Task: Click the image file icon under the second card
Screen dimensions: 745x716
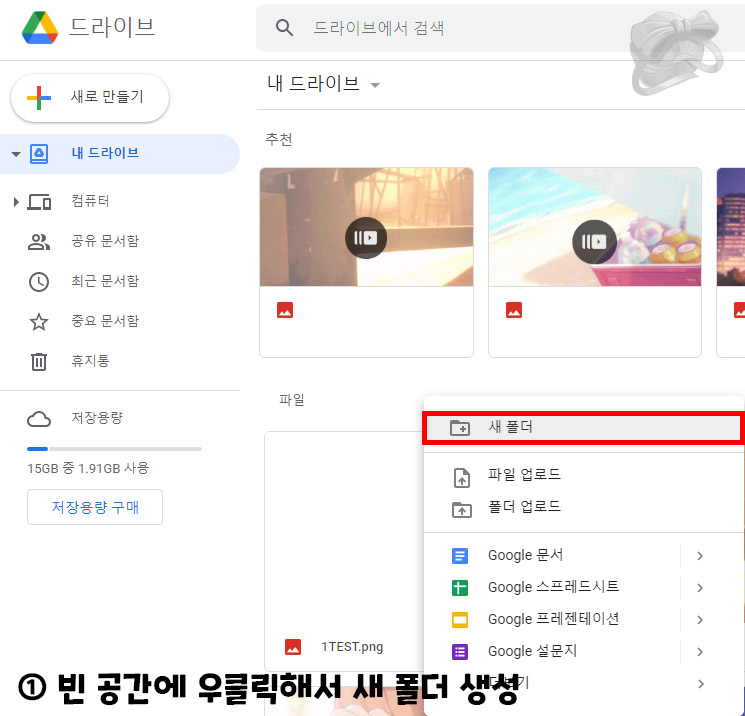Action: point(514,310)
